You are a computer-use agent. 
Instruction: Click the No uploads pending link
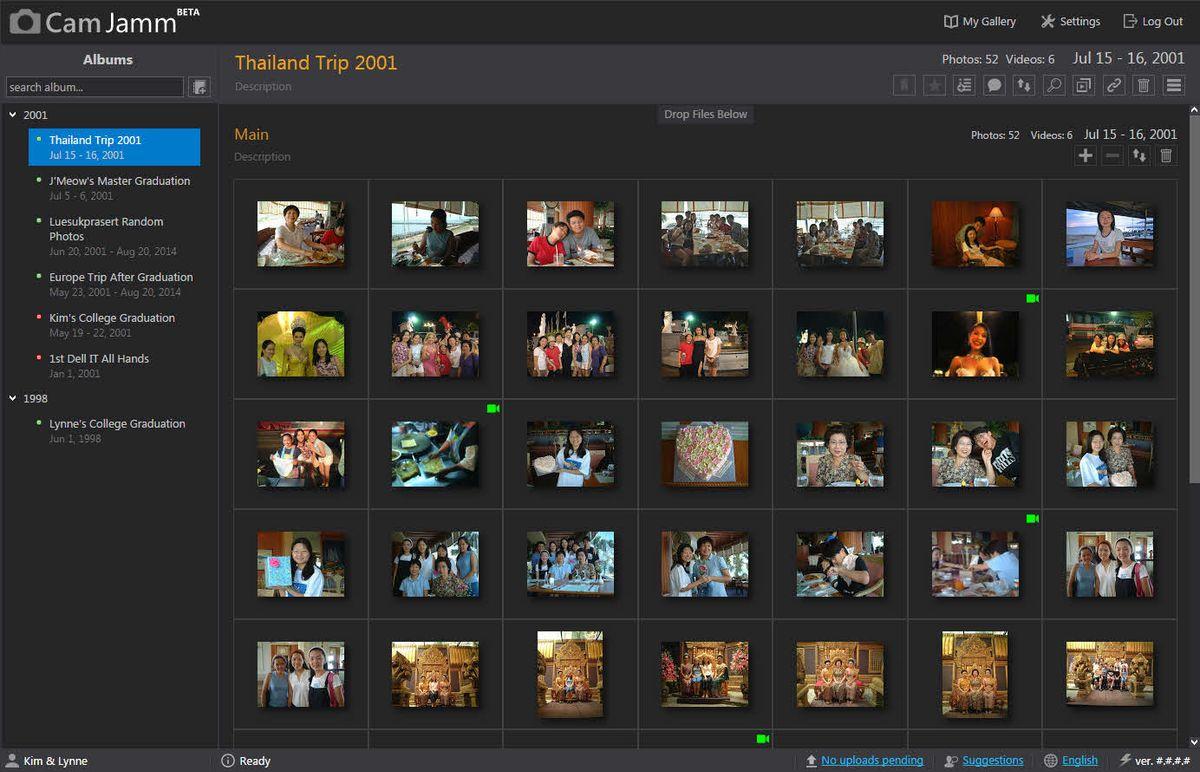pyautogui.click(x=871, y=761)
